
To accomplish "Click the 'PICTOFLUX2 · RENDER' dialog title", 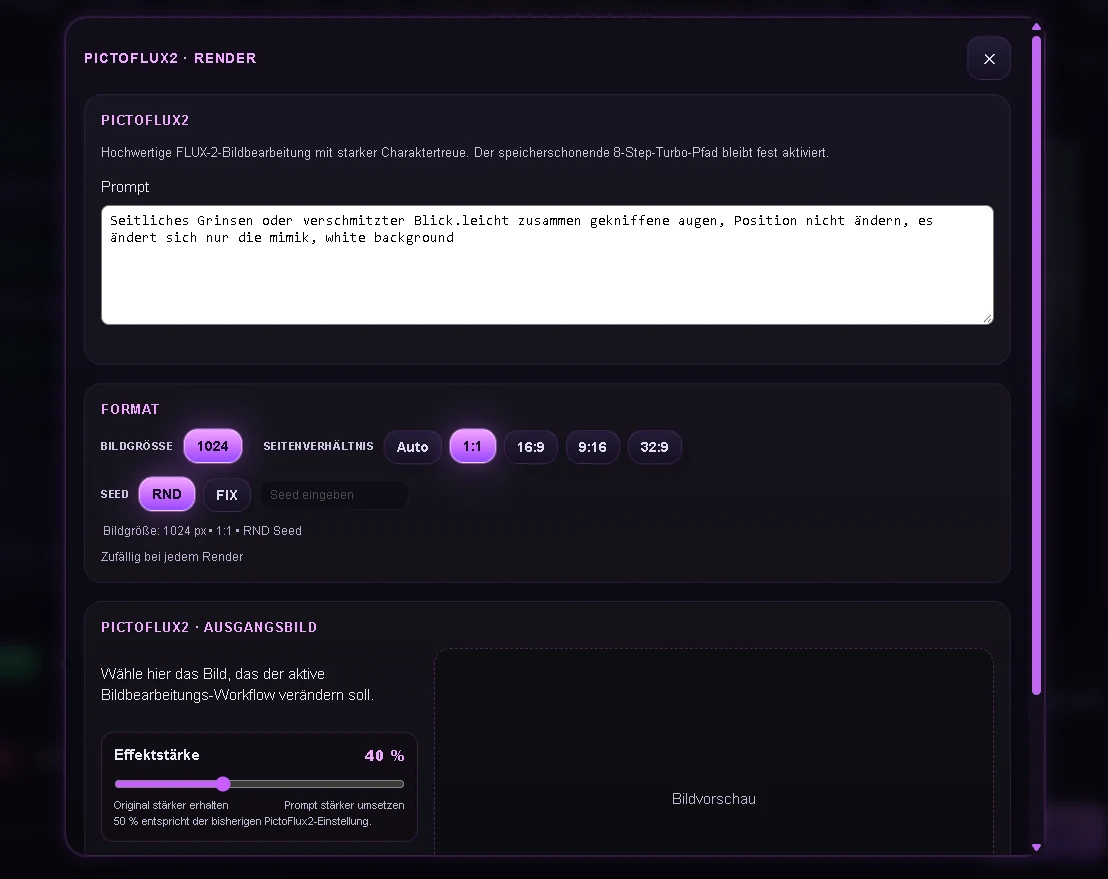I will click(x=170, y=59).
